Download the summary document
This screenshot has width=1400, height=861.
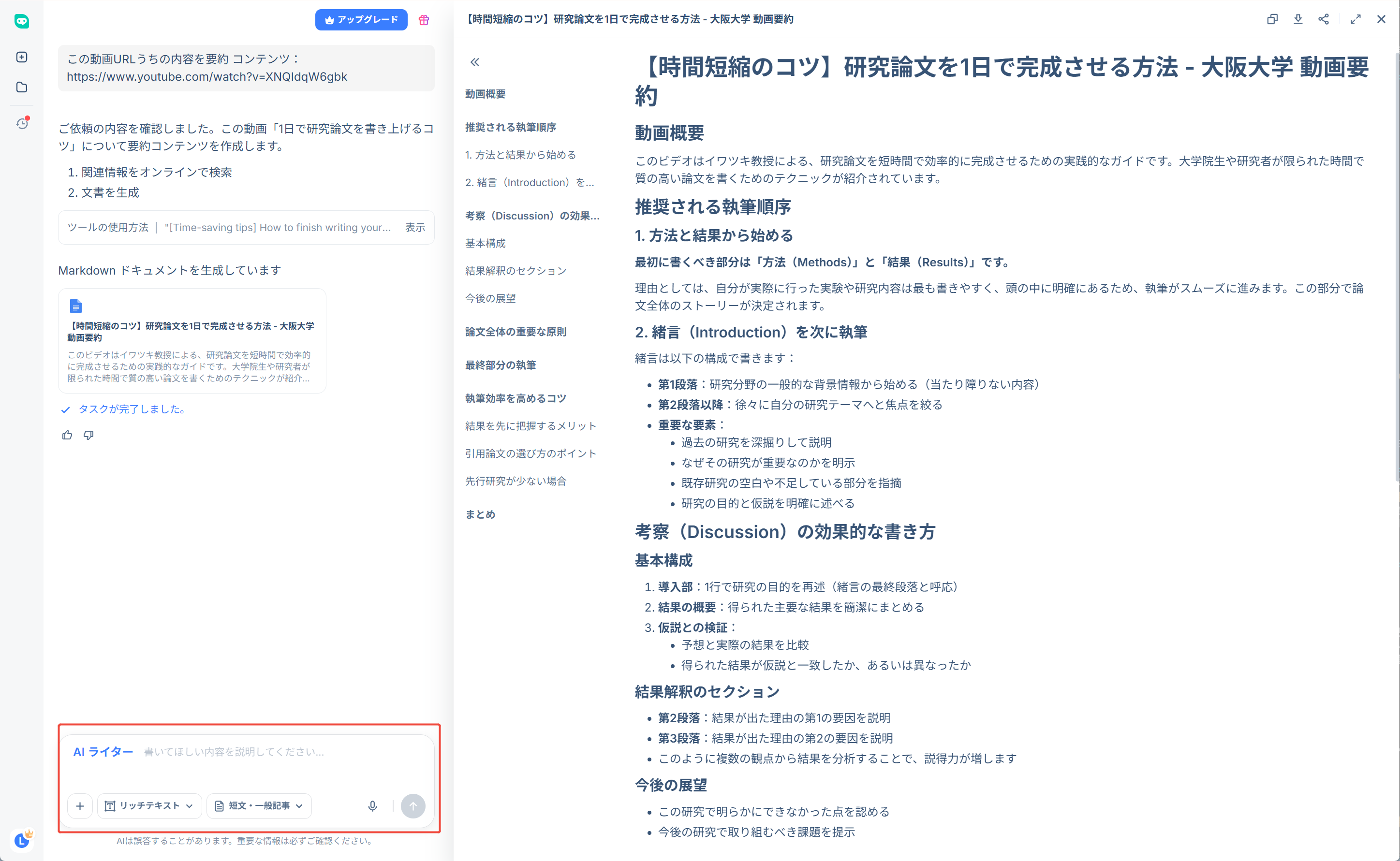[x=1298, y=19]
